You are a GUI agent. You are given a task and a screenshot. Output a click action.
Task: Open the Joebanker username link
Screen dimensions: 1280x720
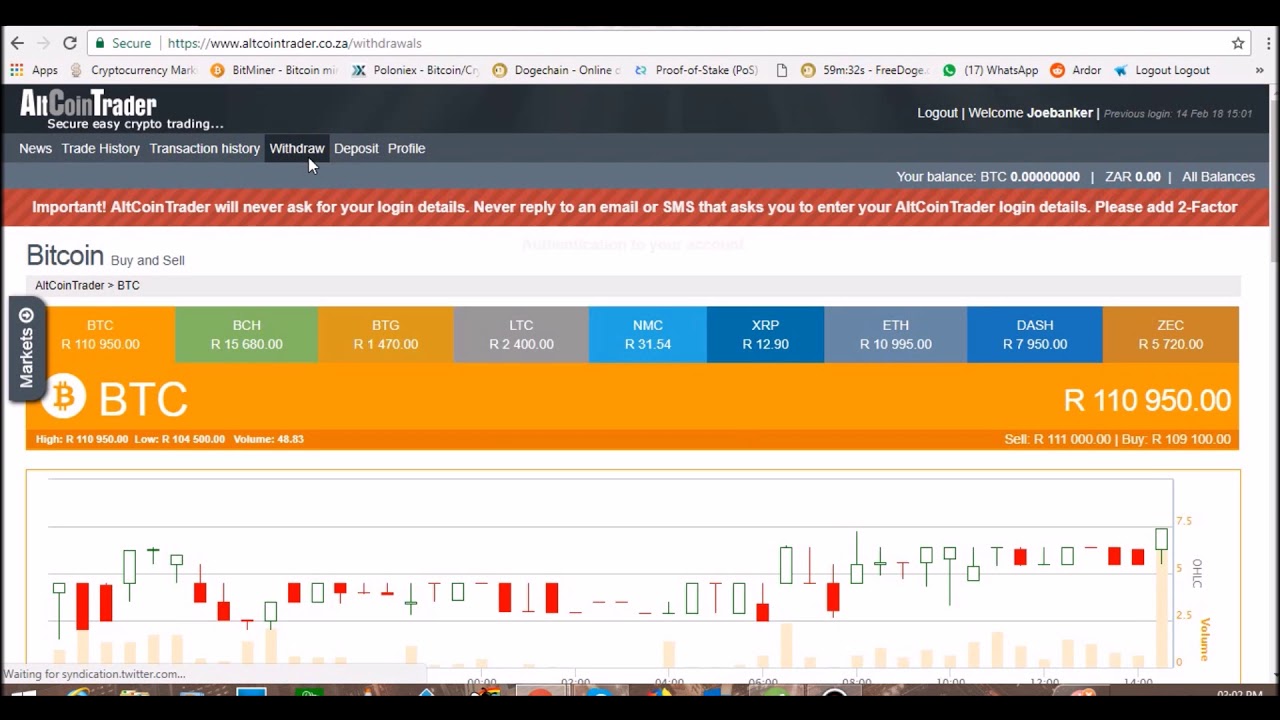(1059, 113)
